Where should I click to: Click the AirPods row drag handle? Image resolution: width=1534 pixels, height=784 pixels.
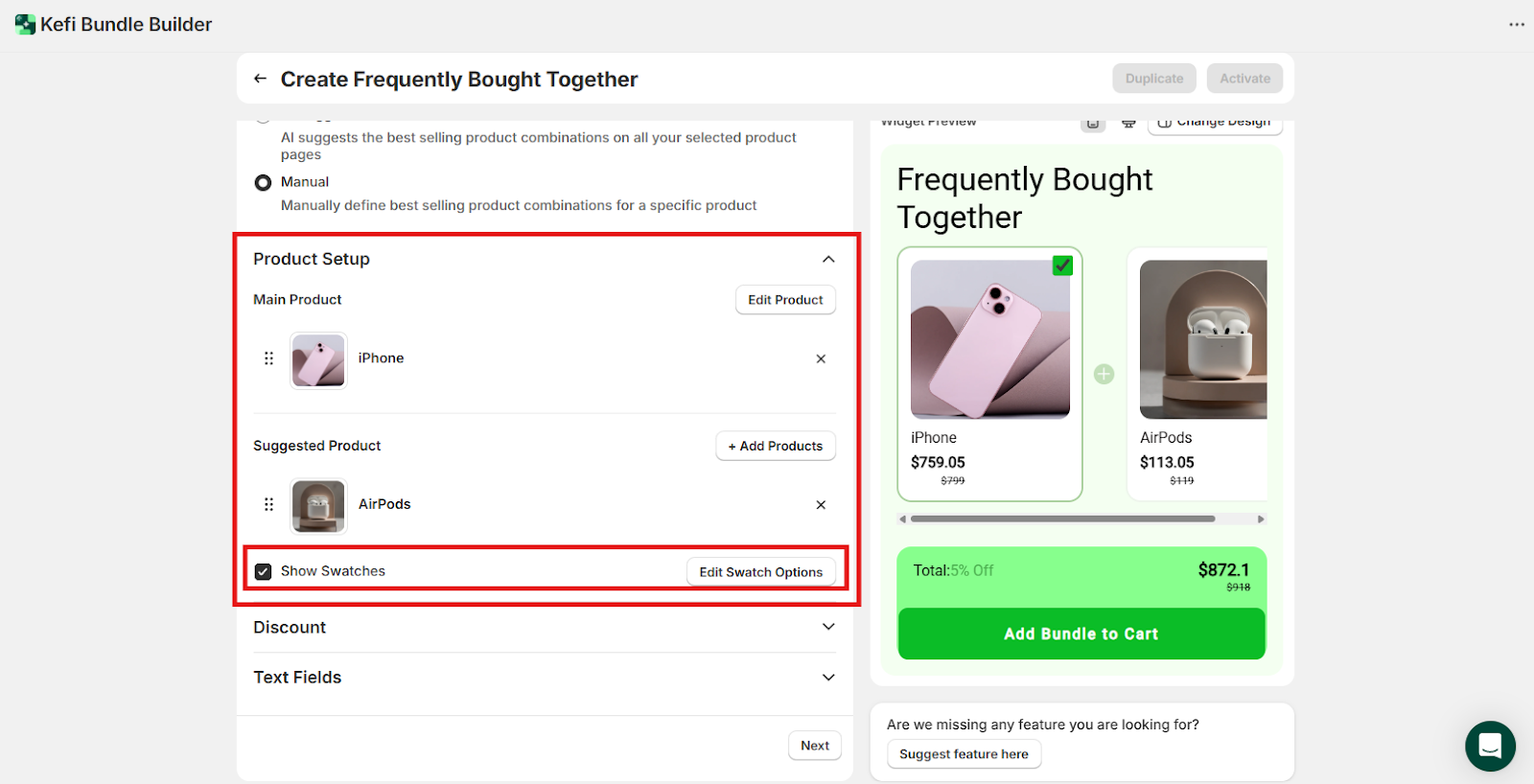[268, 504]
